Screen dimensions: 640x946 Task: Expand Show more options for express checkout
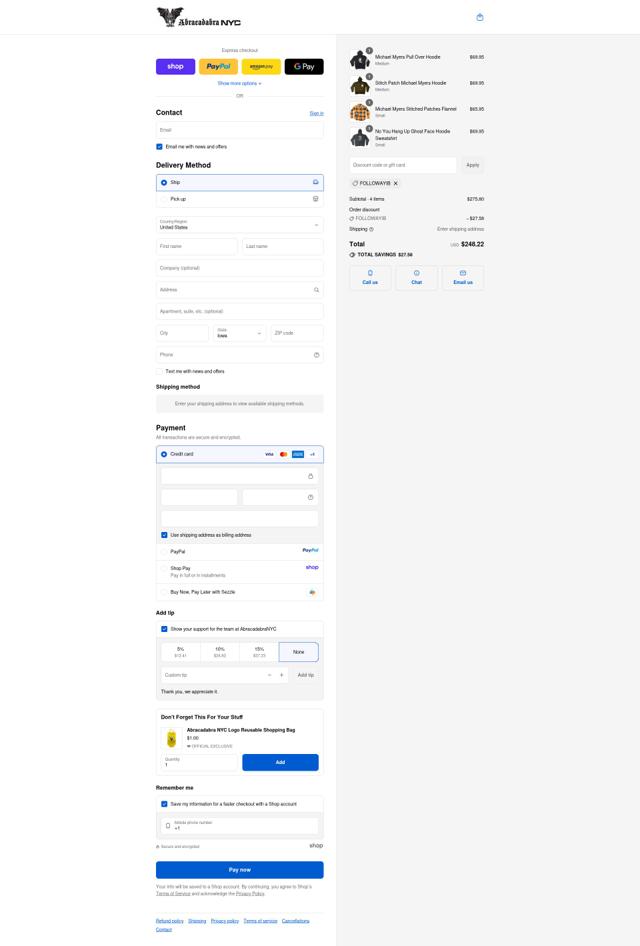(x=239, y=83)
